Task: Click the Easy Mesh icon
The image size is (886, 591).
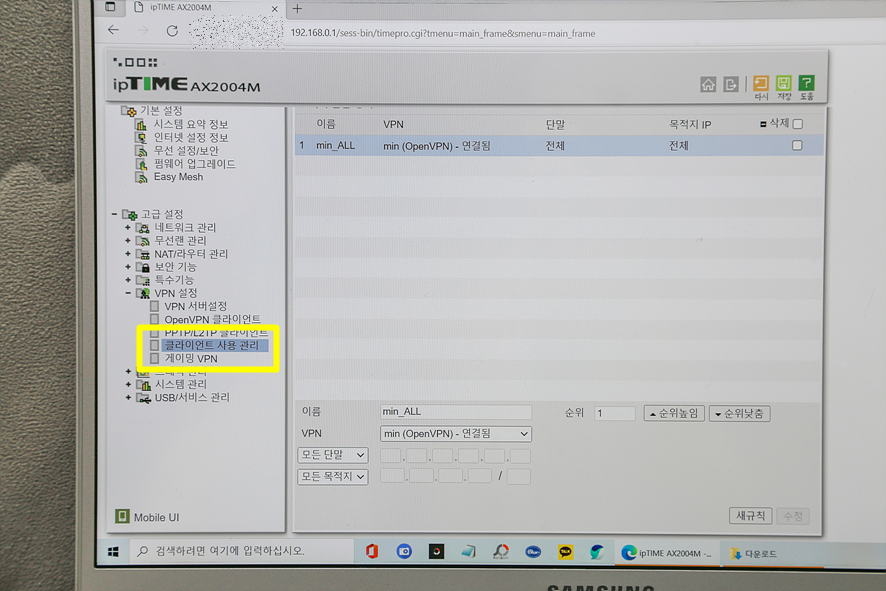Action: click(141, 177)
